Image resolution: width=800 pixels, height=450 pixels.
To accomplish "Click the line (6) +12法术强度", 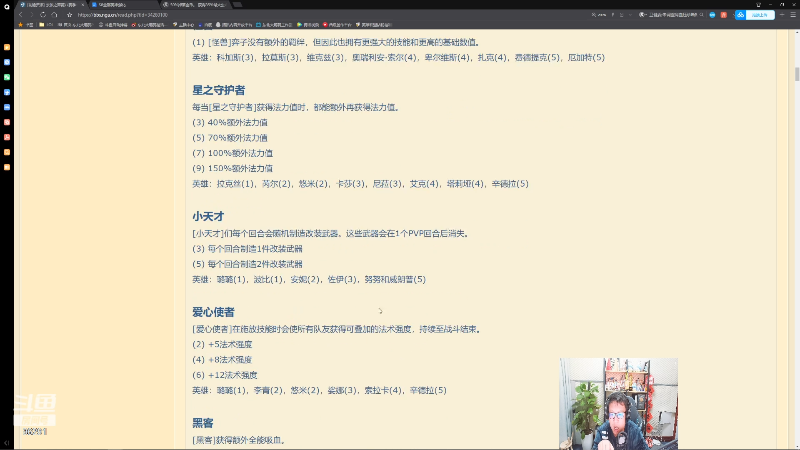I will 224,375.
